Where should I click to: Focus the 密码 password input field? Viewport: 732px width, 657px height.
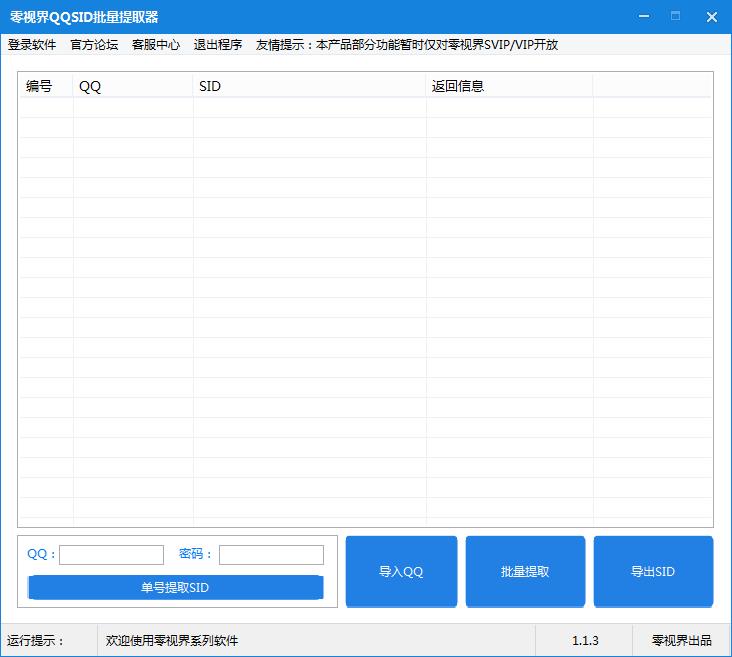271,555
